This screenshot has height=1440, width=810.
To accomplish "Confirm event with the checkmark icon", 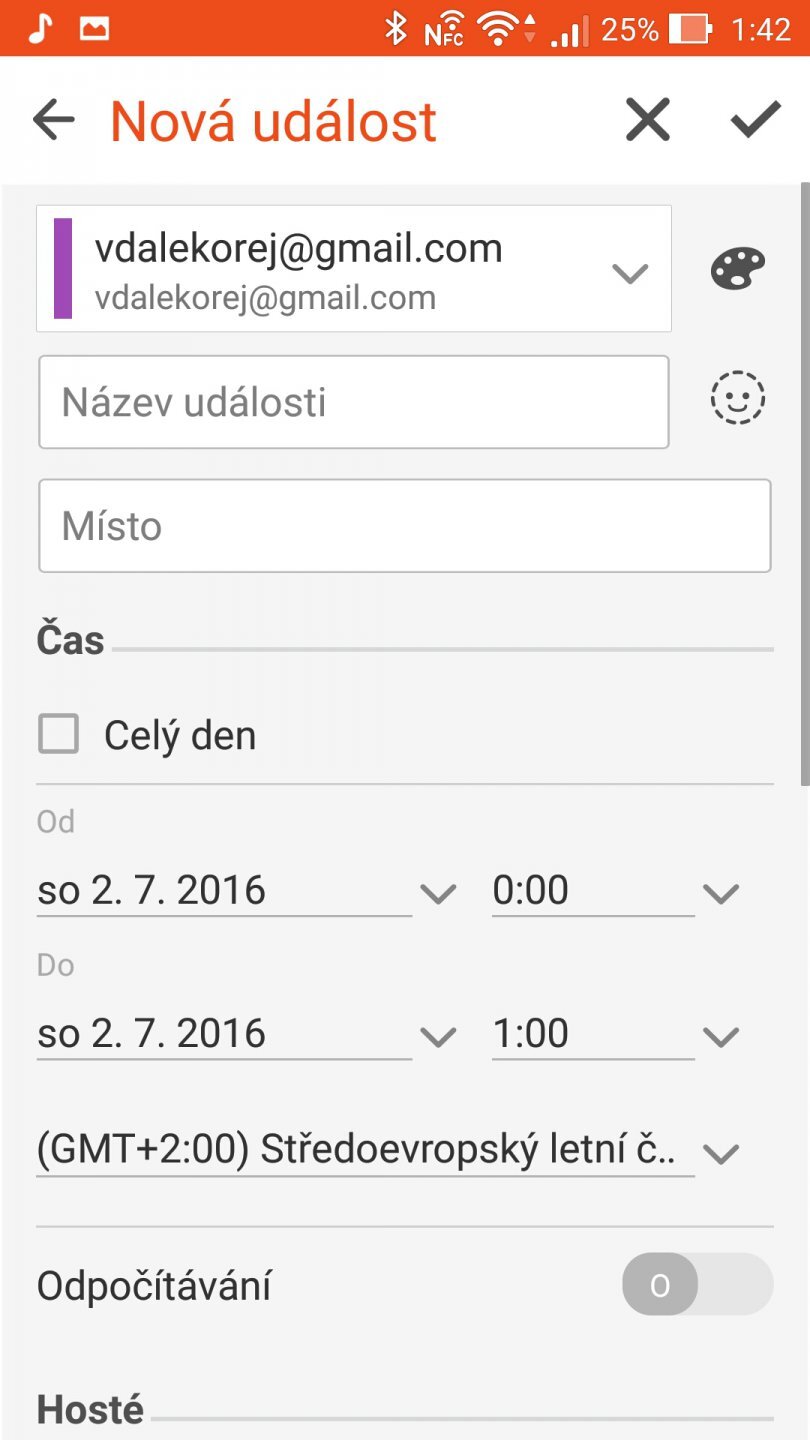I will point(755,121).
